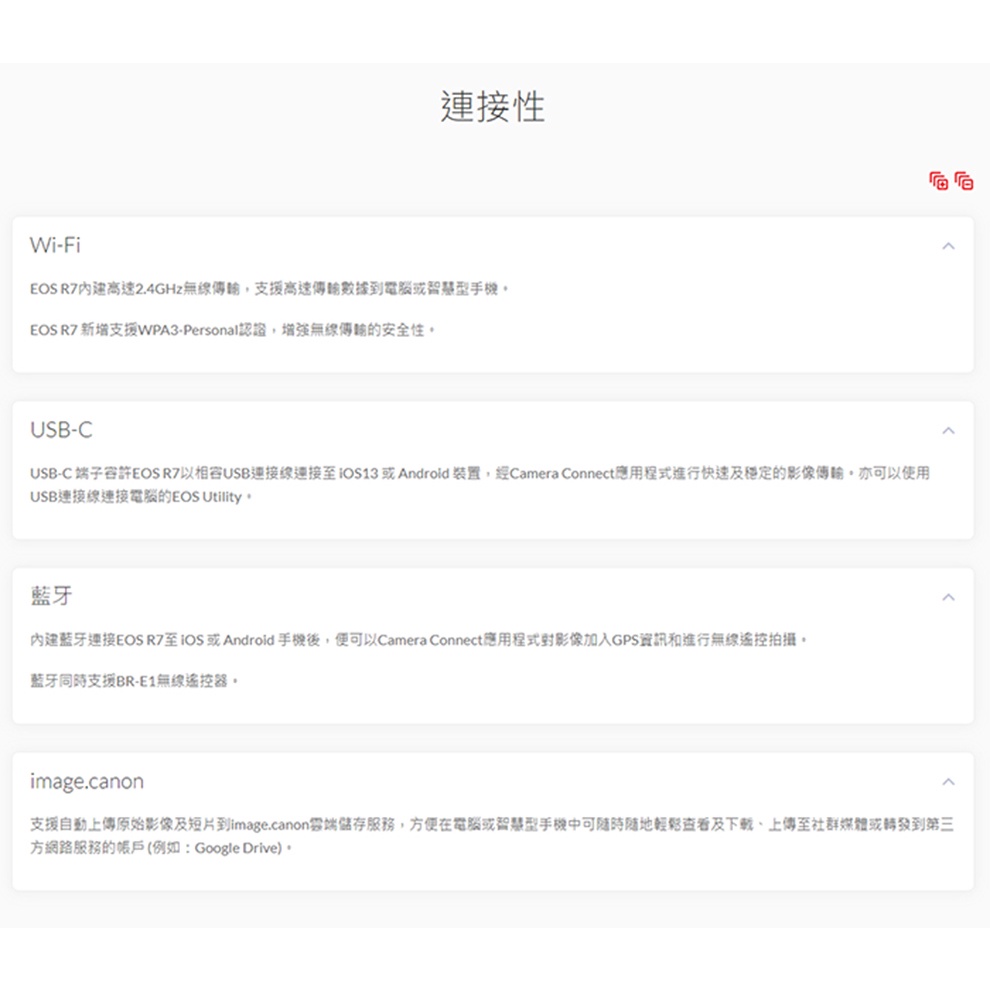Collapse the USB-C section with its arrow

click(948, 430)
